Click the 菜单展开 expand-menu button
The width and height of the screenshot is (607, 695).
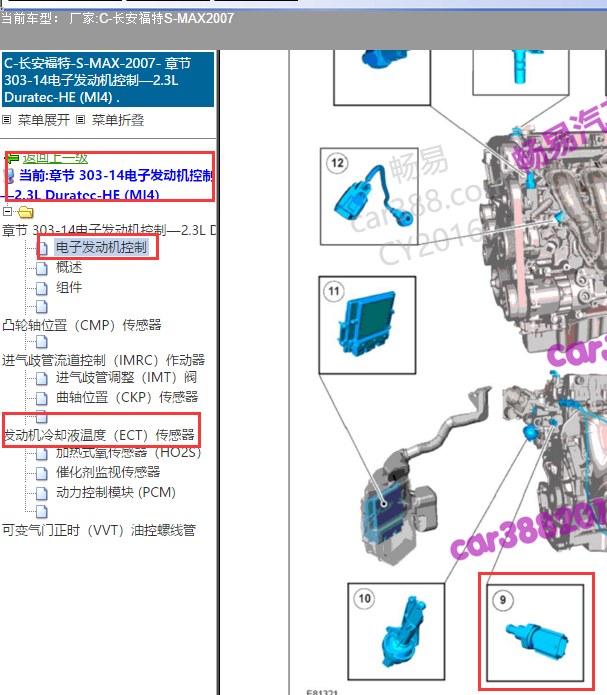click(x=36, y=120)
